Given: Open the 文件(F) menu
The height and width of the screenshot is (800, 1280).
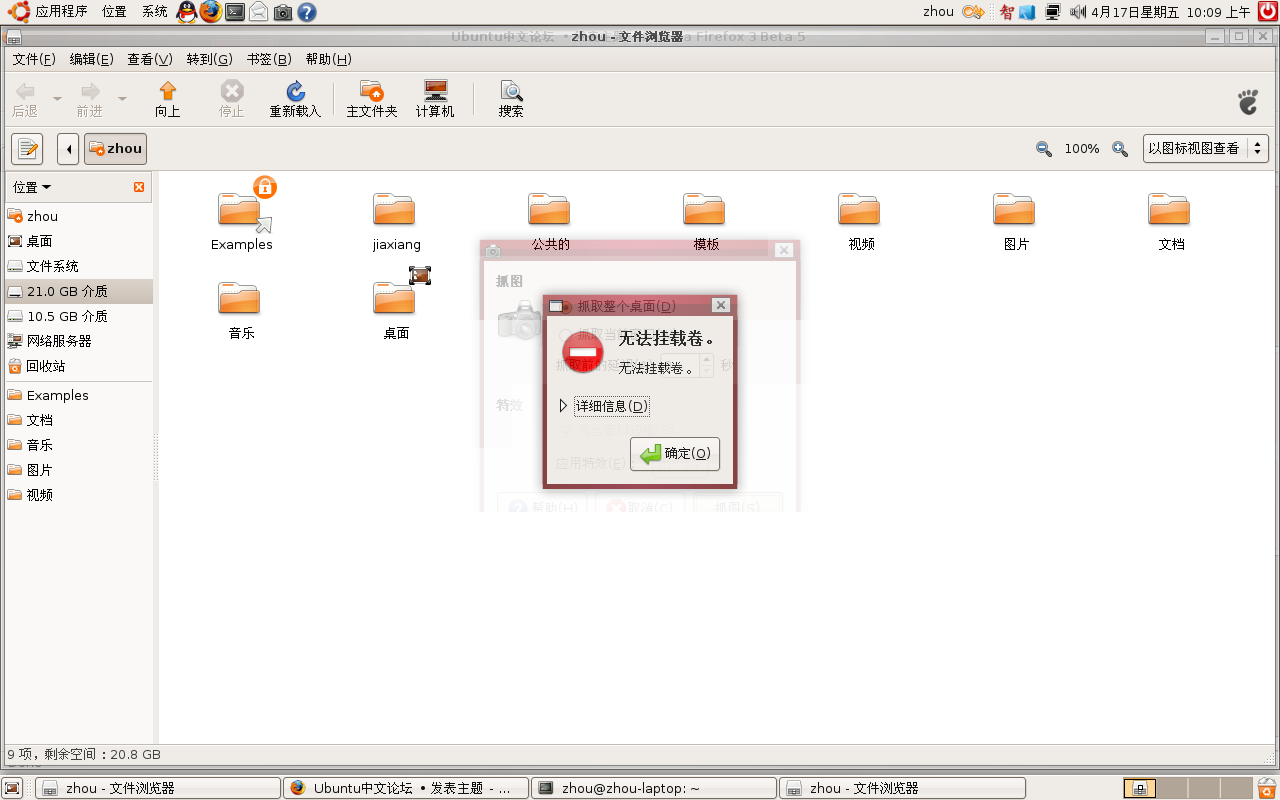Looking at the screenshot, I should (x=34, y=59).
